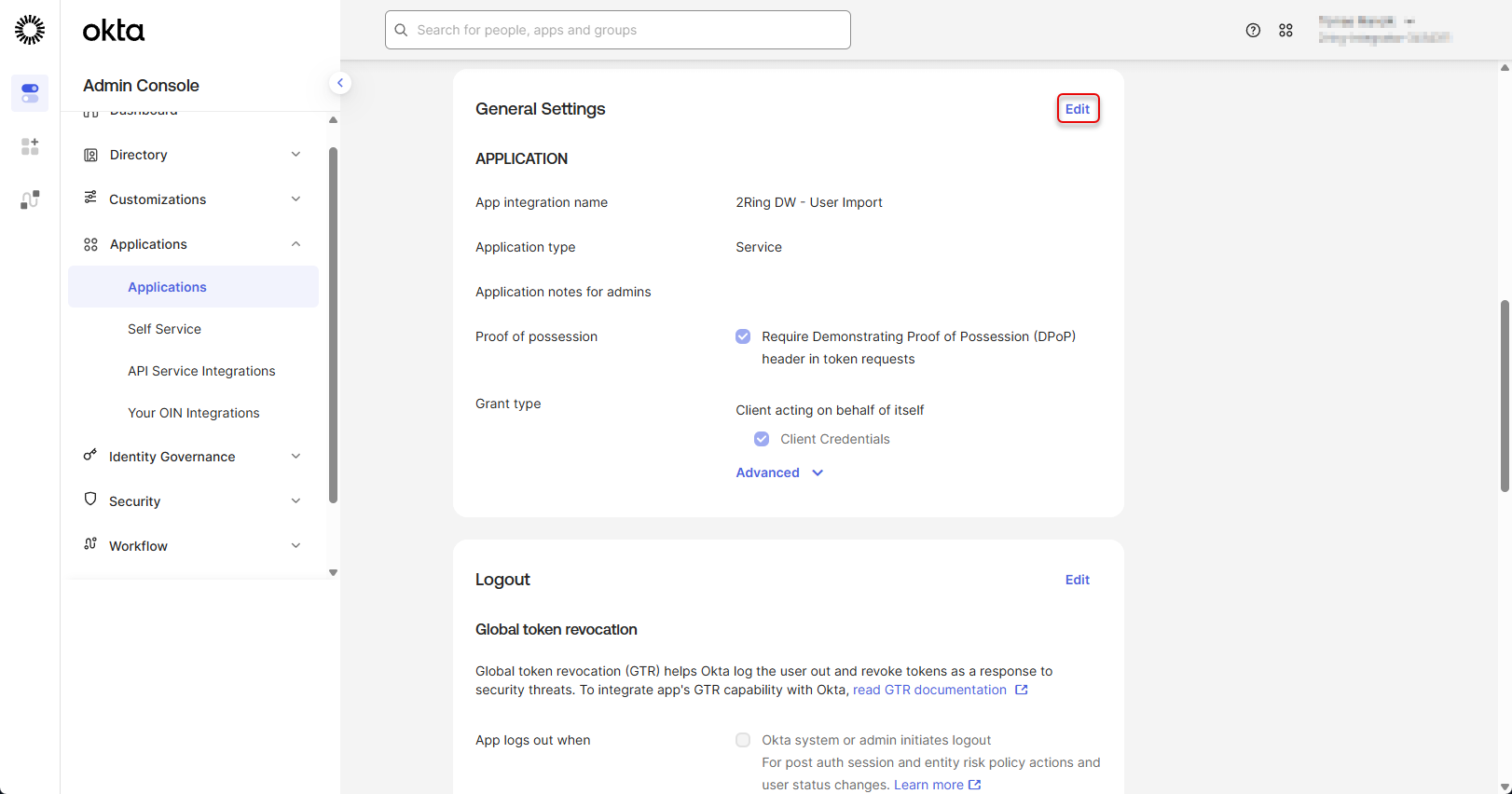This screenshot has height=794, width=1512.
Task: Click the add-apps grid icon in left rail
Action: tap(30, 147)
